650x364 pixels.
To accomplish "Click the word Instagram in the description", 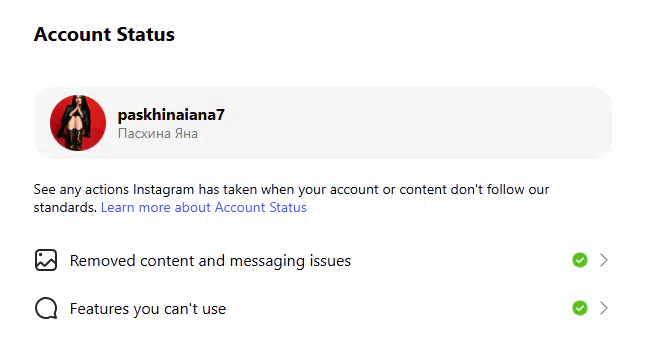I will click(163, 190).
